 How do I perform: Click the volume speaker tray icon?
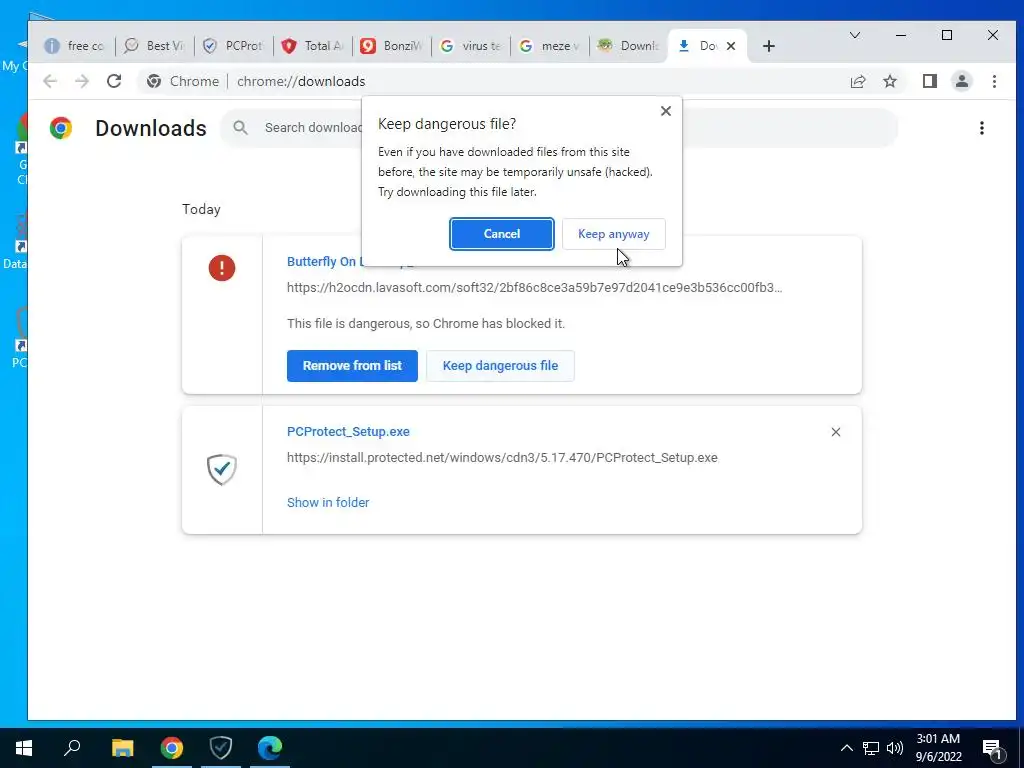tap(895, 748)
